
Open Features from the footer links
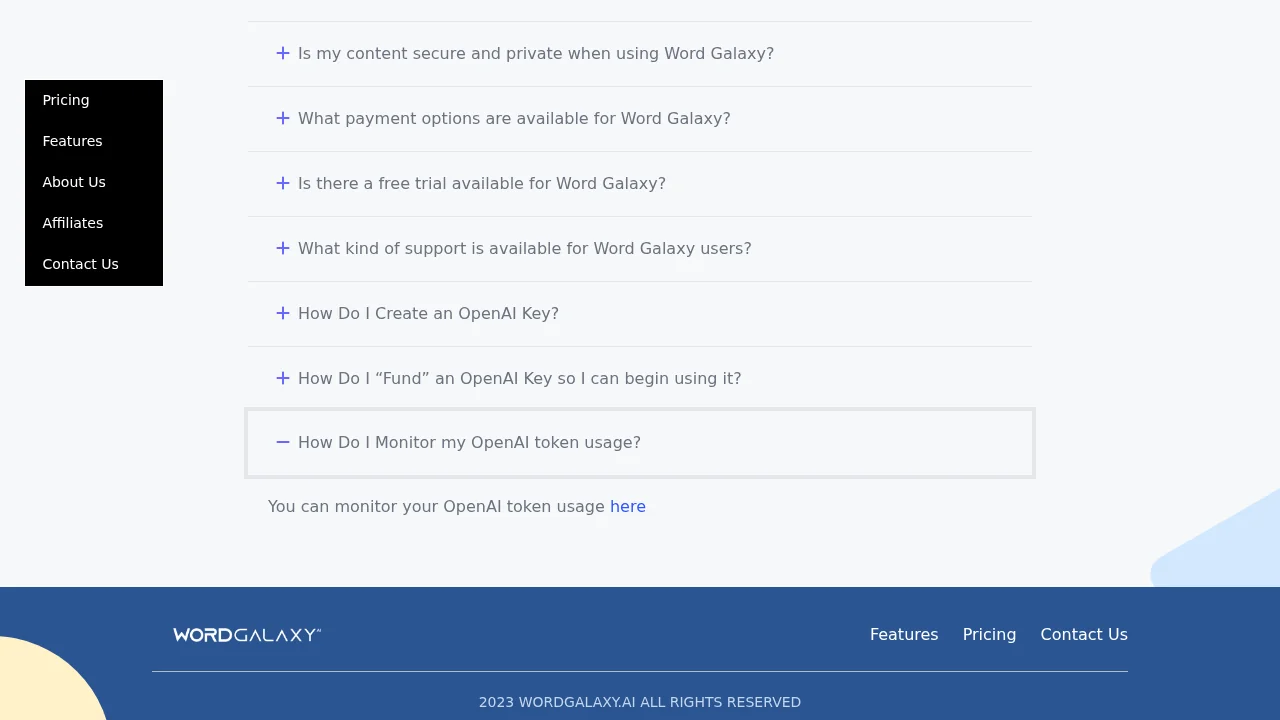(x=903, y=634)
